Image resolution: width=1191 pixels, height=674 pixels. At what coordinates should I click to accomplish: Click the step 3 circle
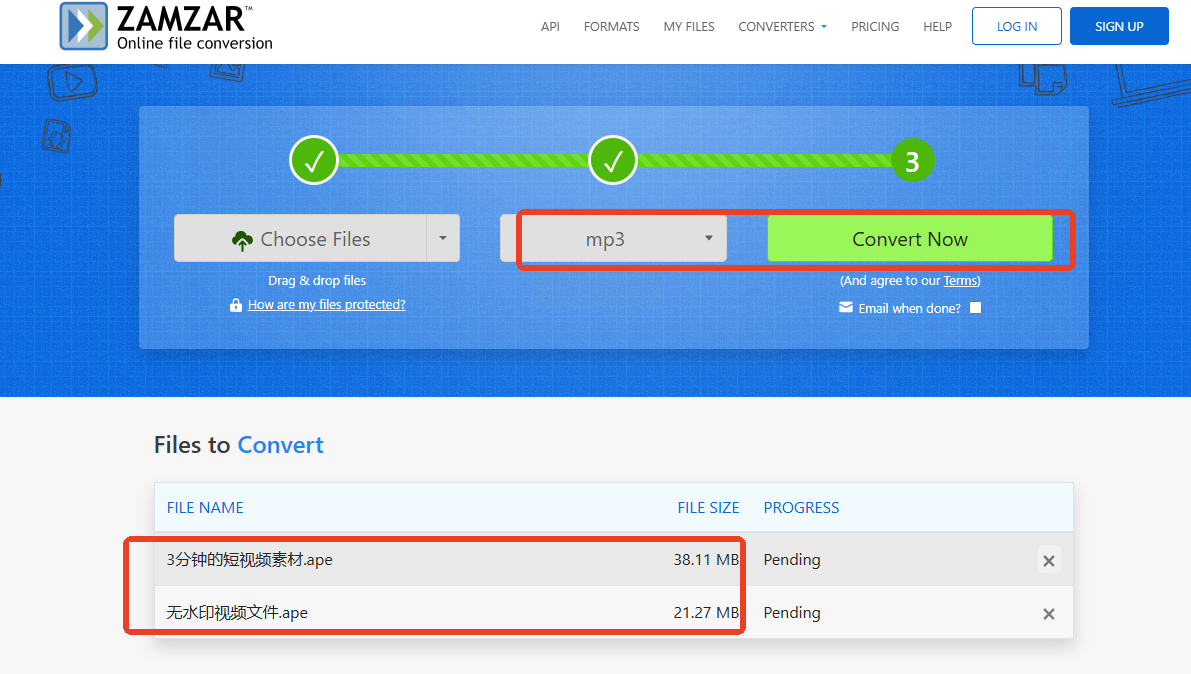point(912,160)
